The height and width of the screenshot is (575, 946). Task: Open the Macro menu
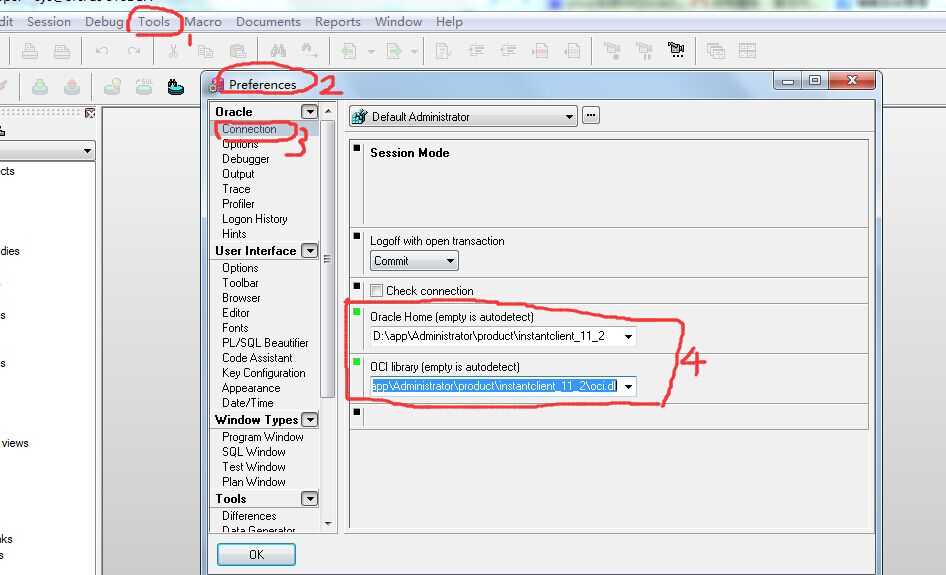203,22
